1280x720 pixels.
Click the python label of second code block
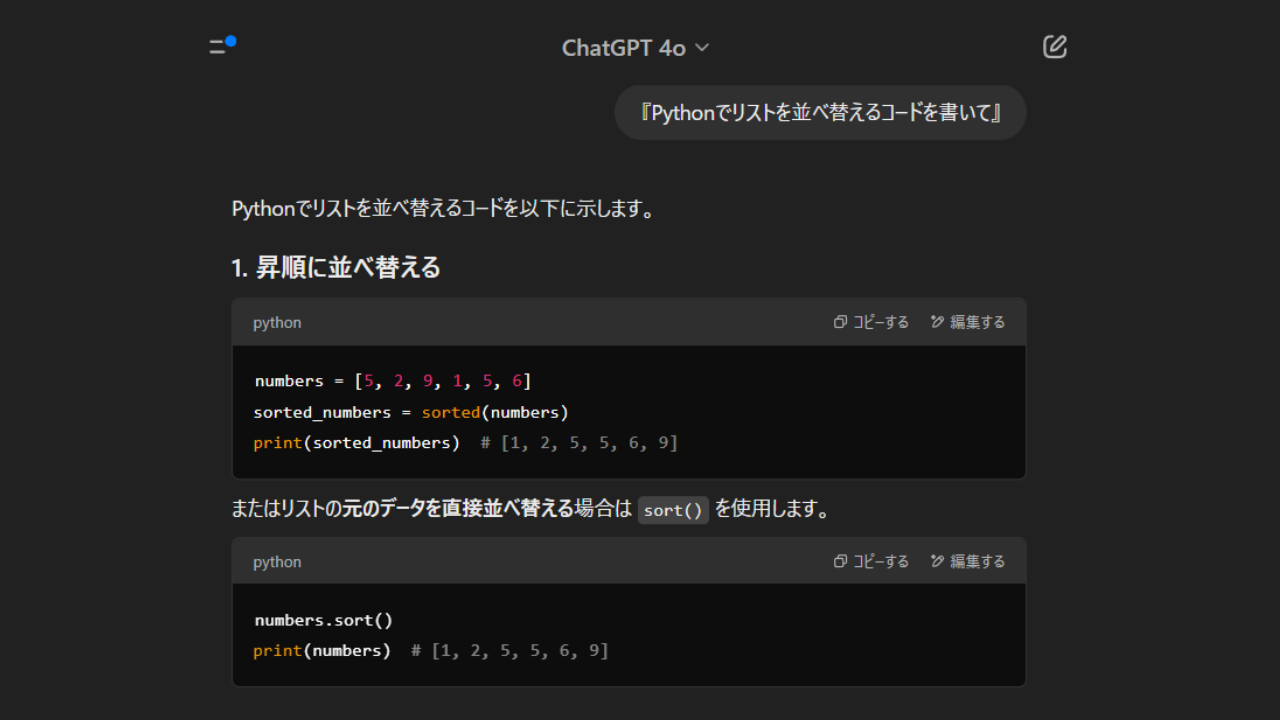(277, 561)
